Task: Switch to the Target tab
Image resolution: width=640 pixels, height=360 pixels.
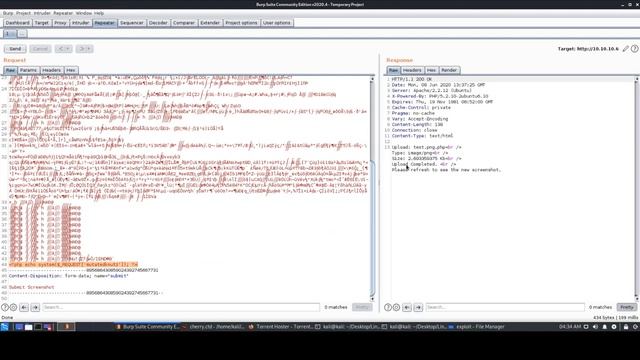Action: pos(42,23)
